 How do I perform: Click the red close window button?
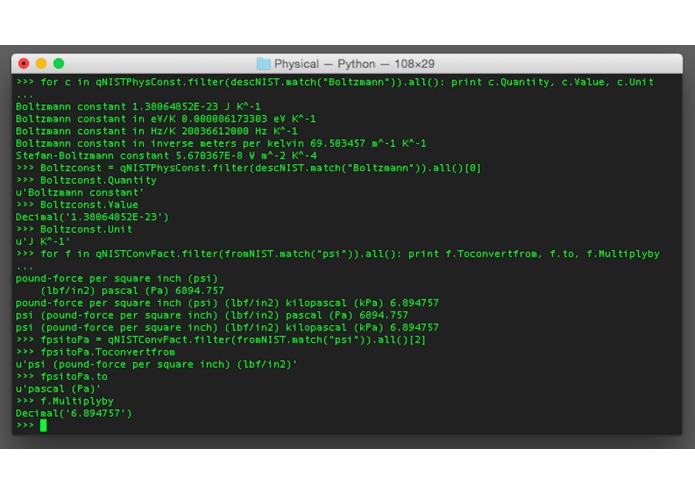(23, 64)
